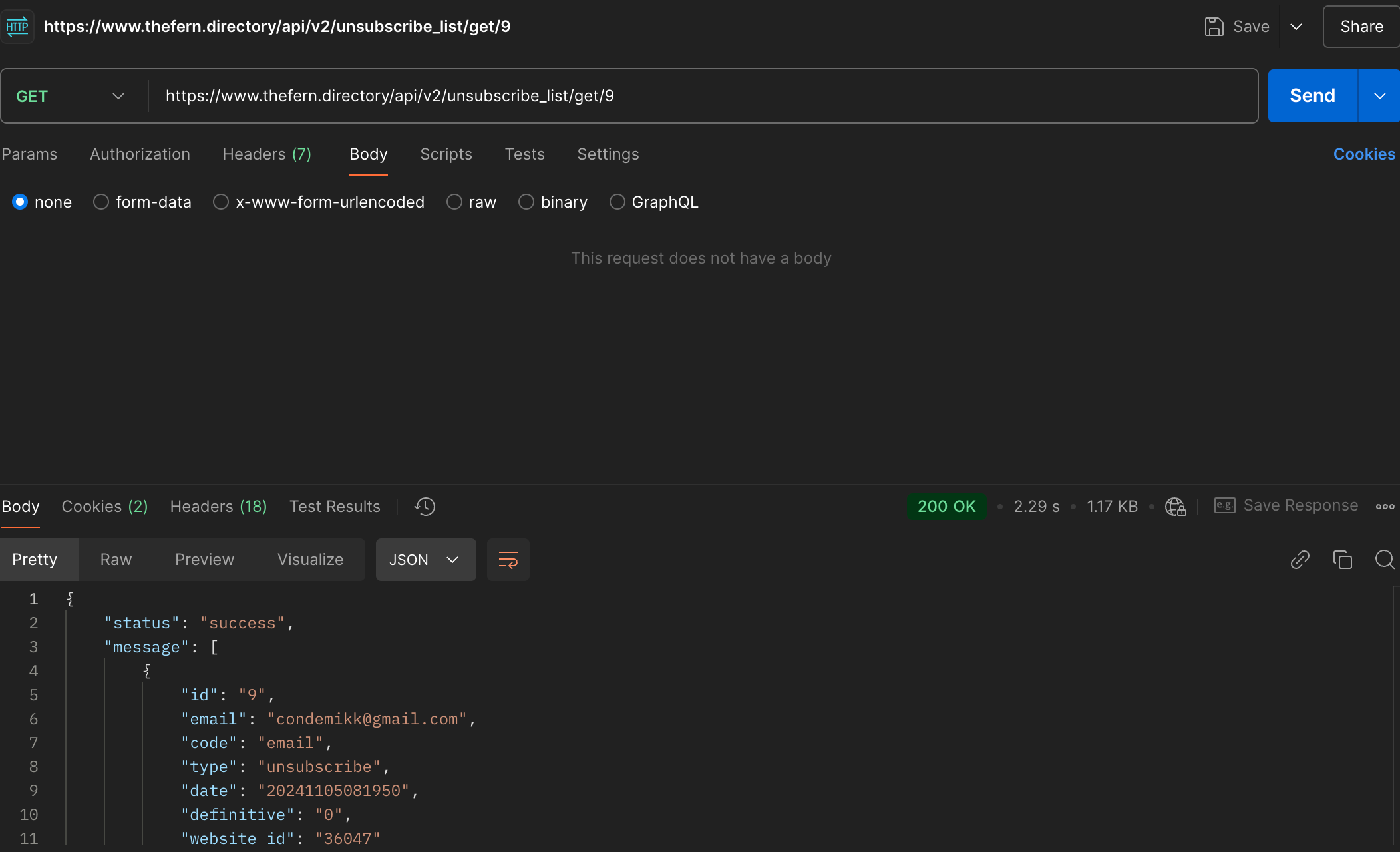The height and width of the screenshot is (852, 1400).
Task: Open search in the response body
Action: [x=1385, y=560]
